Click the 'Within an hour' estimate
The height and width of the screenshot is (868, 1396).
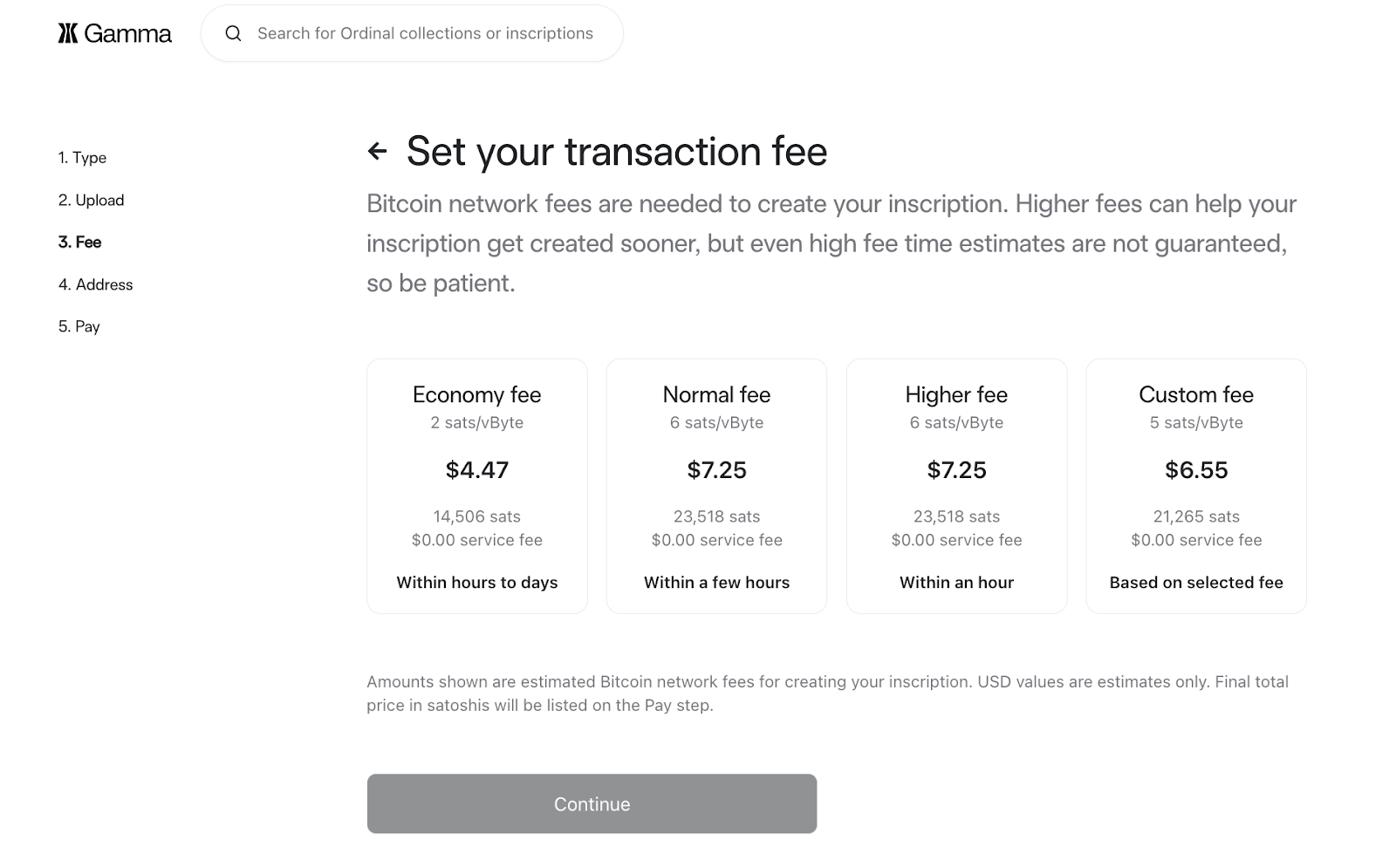956,583
